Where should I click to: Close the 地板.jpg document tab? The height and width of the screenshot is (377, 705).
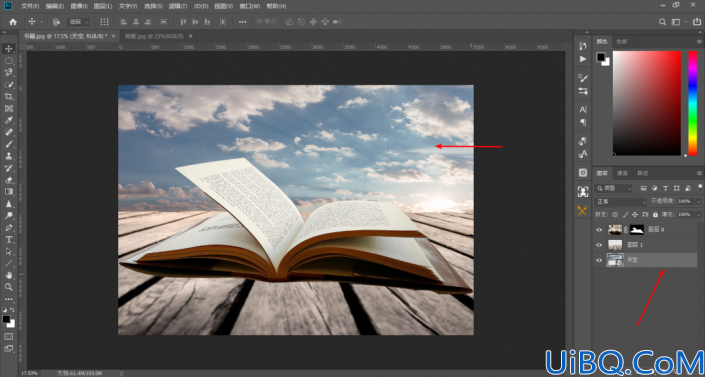click(x=191, y=36)
